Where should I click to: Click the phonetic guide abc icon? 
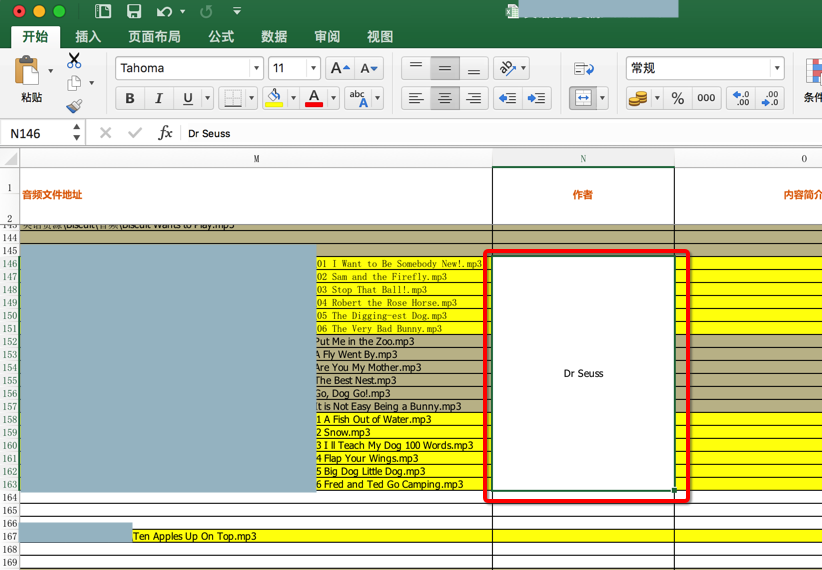(x=359, y=98)
